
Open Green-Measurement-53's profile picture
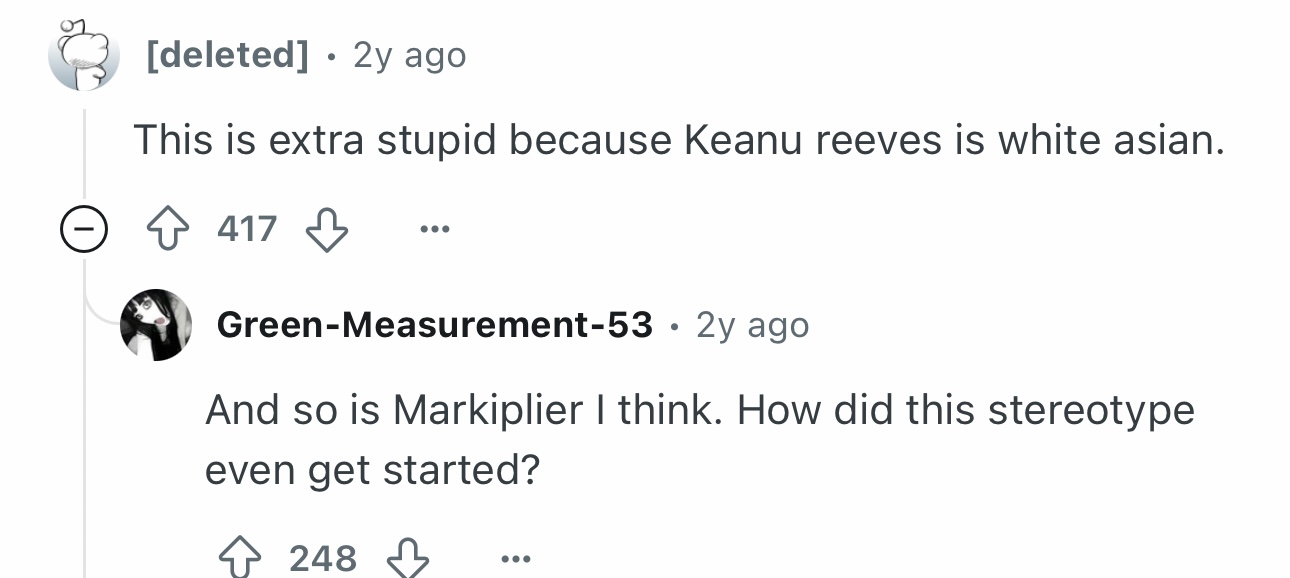[x=156, y=325]
